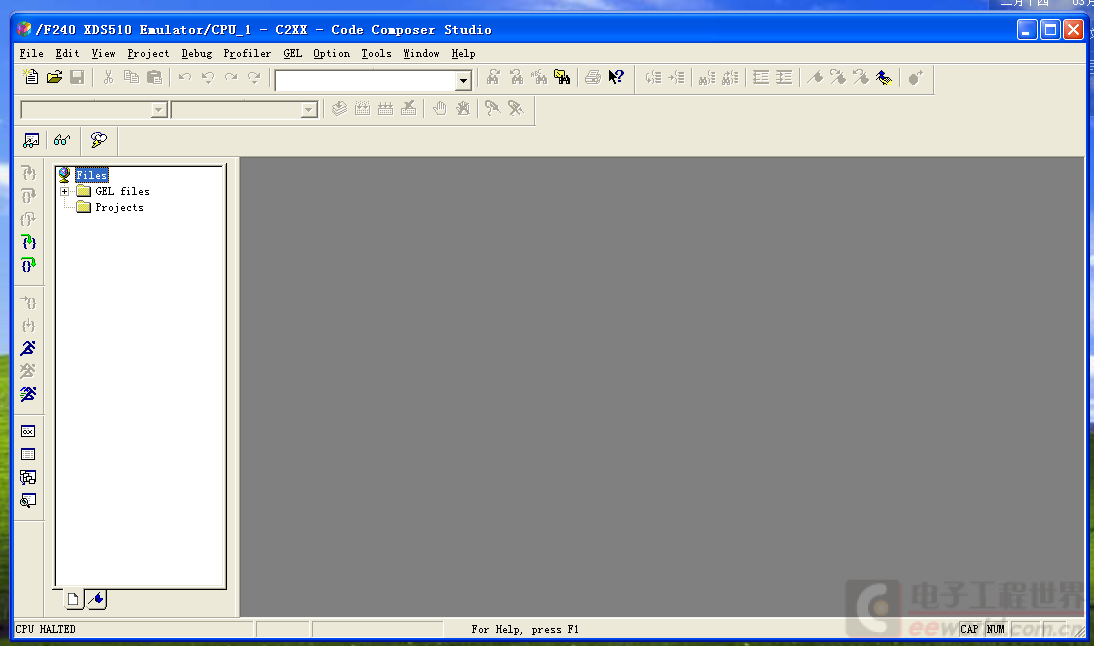This screenshot has width=1094, height=646.
Task: View memory with the table window icon
Action: pos(28,455)
